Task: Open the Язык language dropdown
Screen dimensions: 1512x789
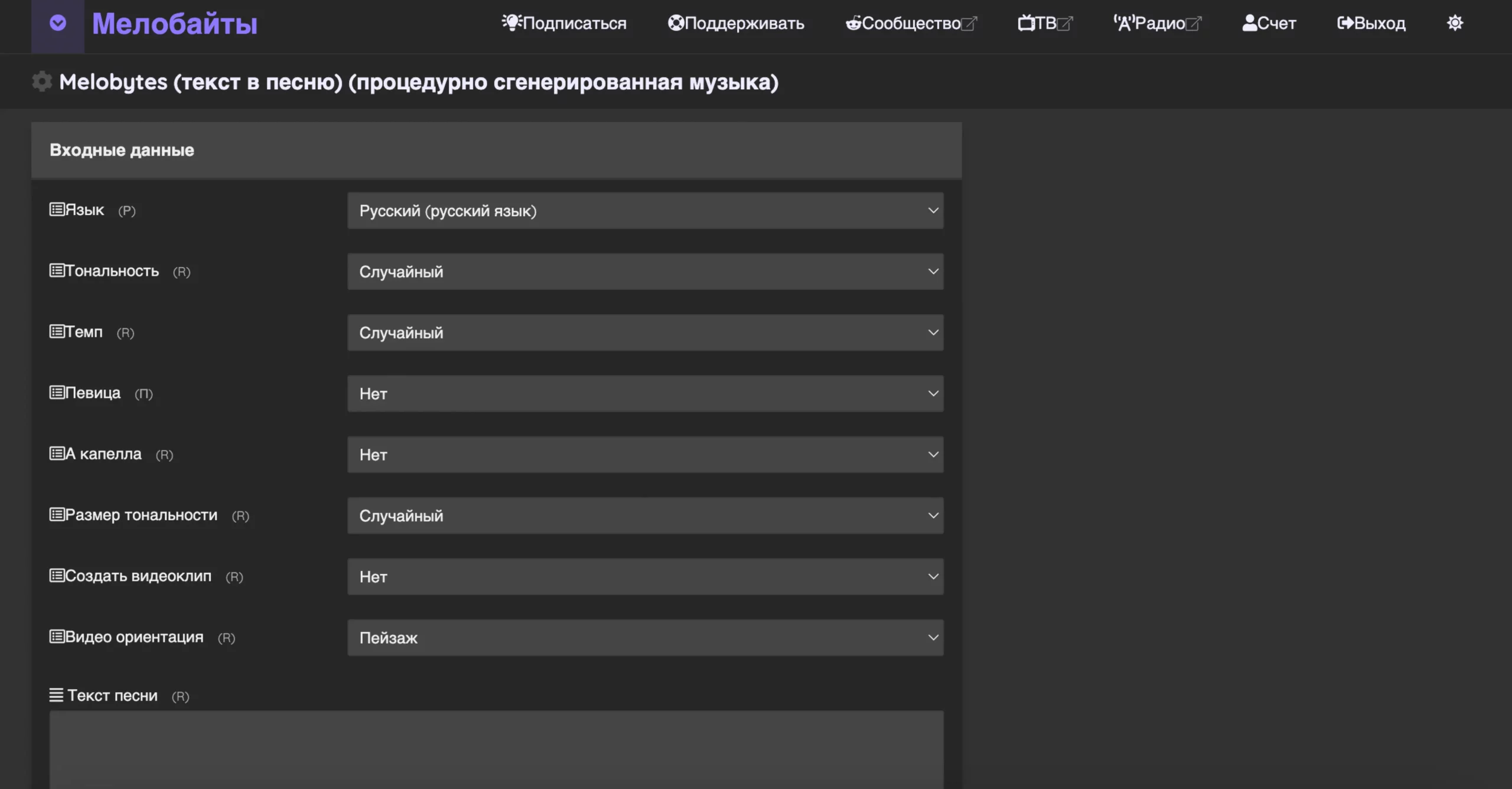Action: [645, 211]
